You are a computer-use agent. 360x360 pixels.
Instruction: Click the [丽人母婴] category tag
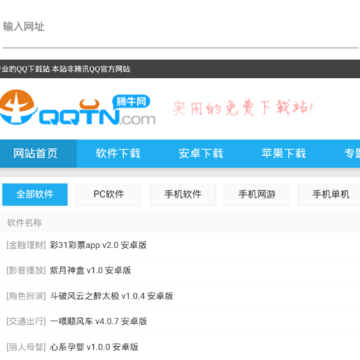(26, 347)
